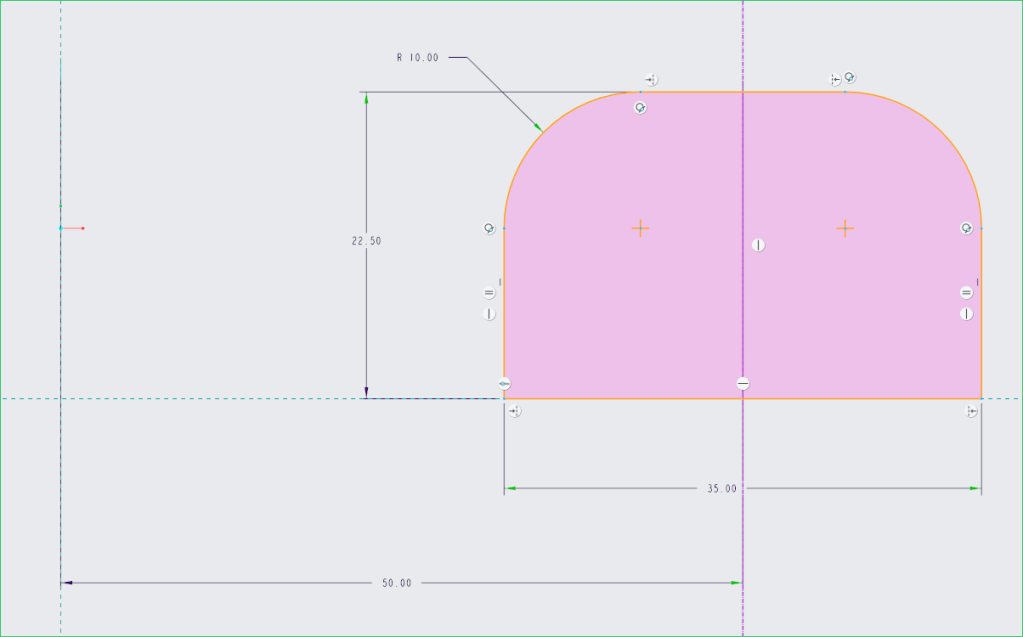This screenshot has width=1023, height=637.
Task: Select the equal-length constraint on the right edge
Action: click(x=966, y=292)
